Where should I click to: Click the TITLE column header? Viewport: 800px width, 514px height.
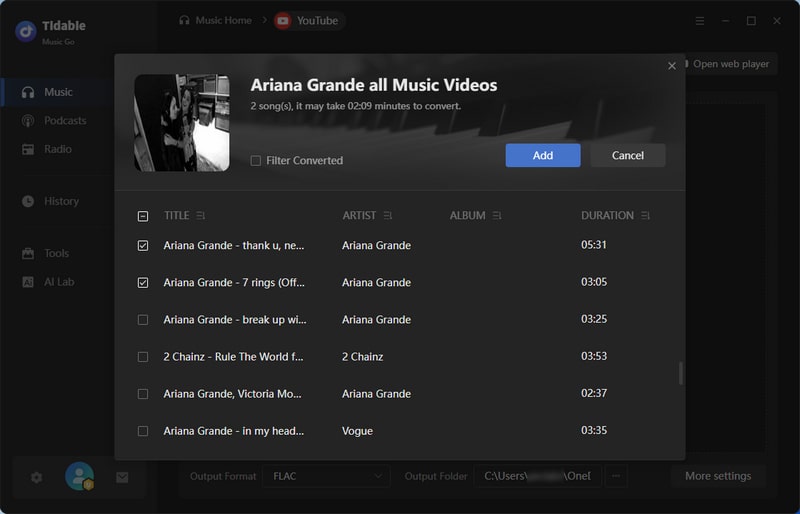click(x=177, y=216)
